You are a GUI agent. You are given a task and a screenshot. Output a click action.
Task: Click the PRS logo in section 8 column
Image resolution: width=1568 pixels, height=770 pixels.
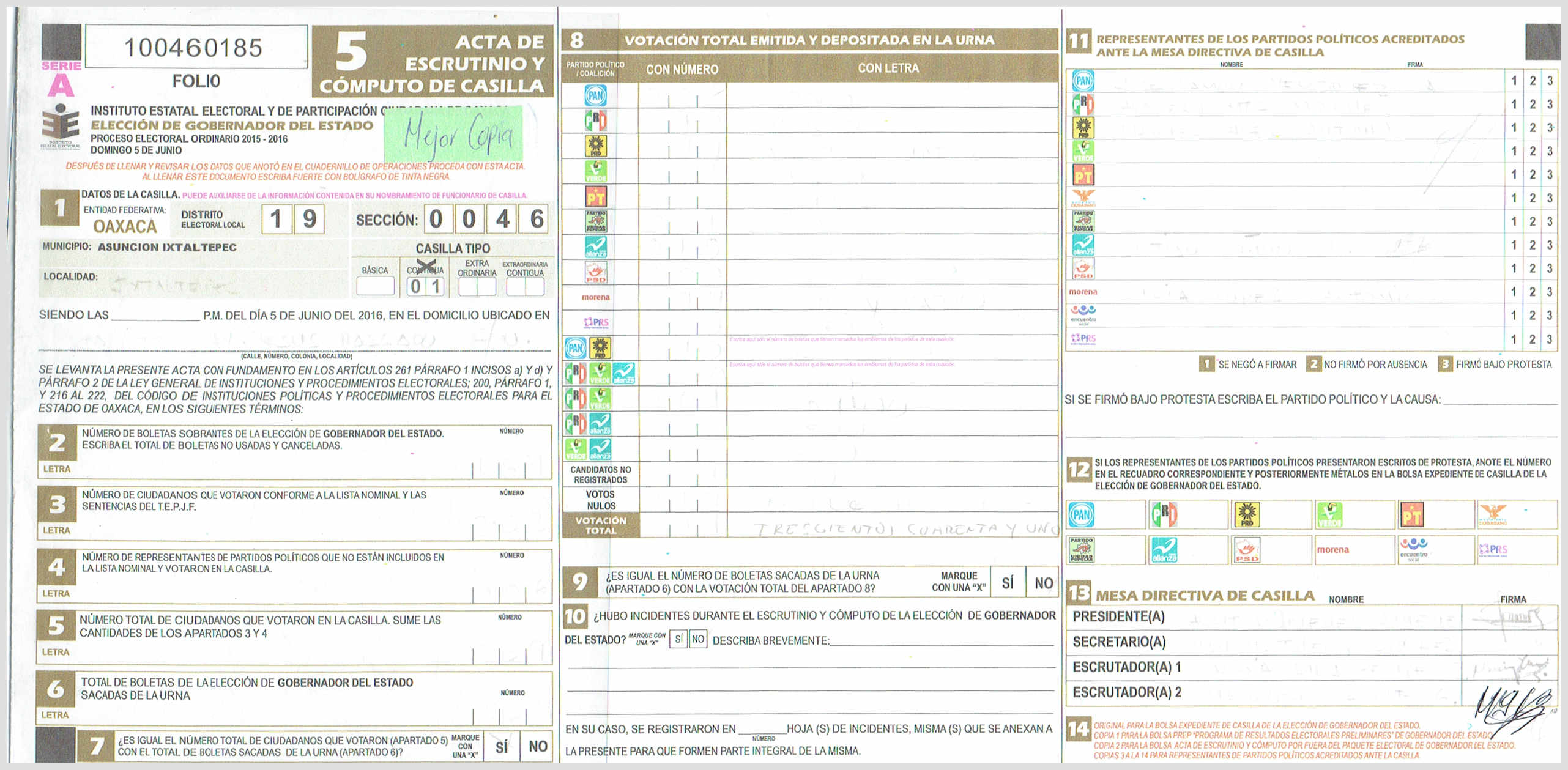point(596,322)
